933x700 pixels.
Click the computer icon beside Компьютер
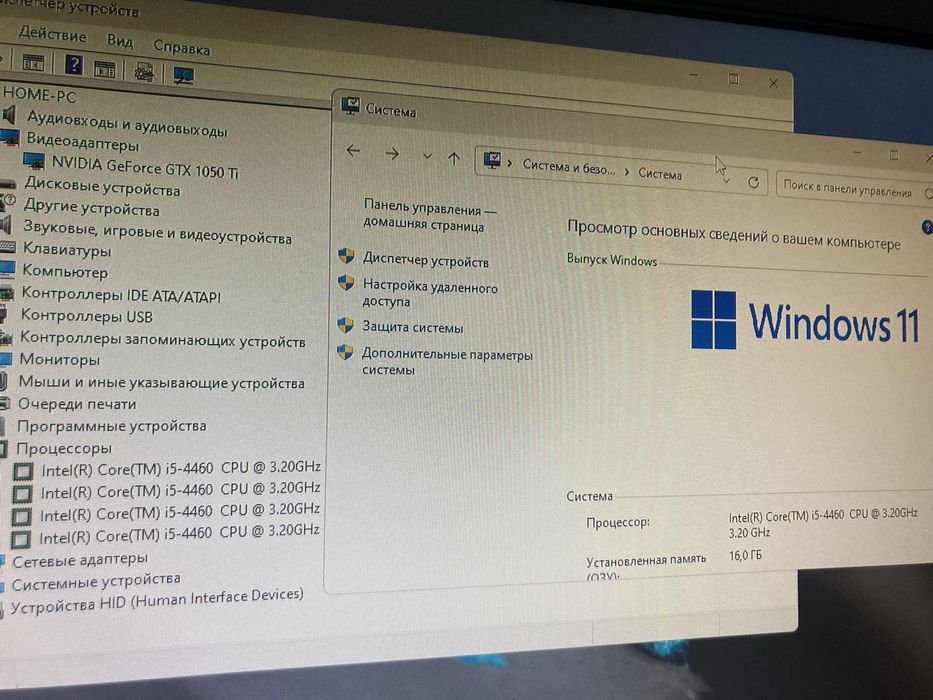click(x=7, y=268)
